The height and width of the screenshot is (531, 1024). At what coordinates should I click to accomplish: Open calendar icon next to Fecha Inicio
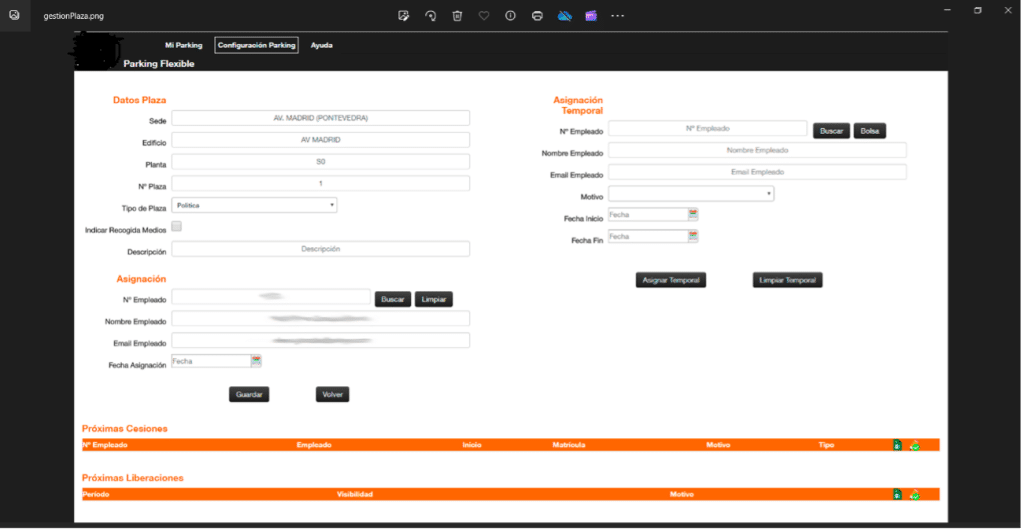pos(693,214)
